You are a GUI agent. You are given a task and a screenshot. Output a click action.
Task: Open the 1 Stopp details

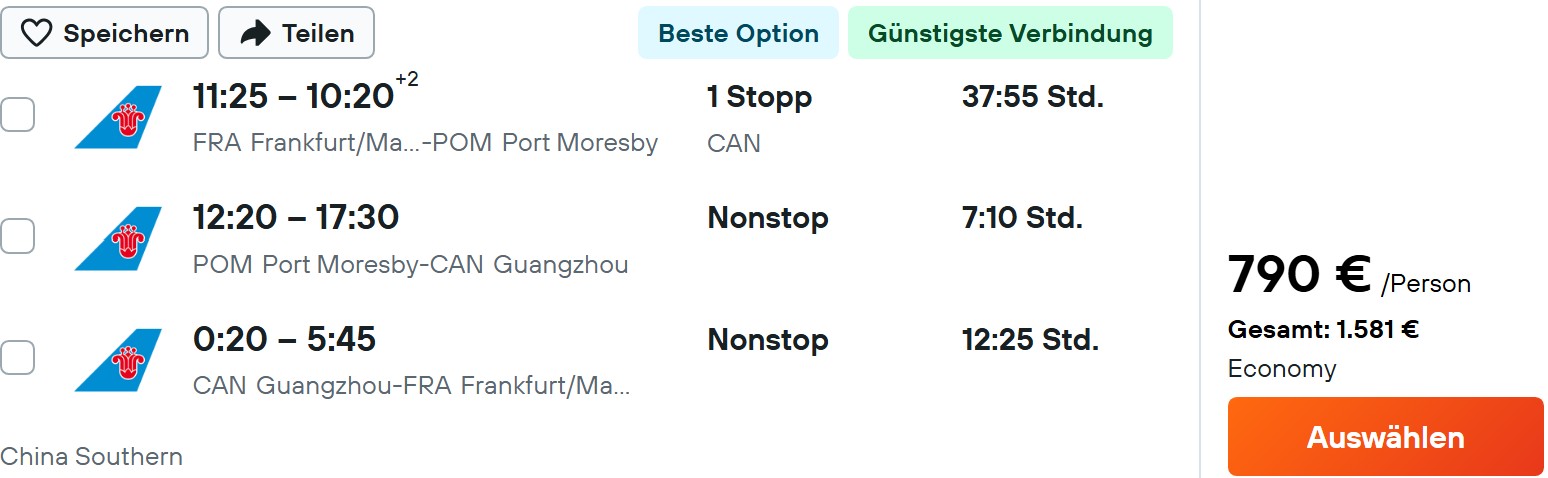pos(759,97)
